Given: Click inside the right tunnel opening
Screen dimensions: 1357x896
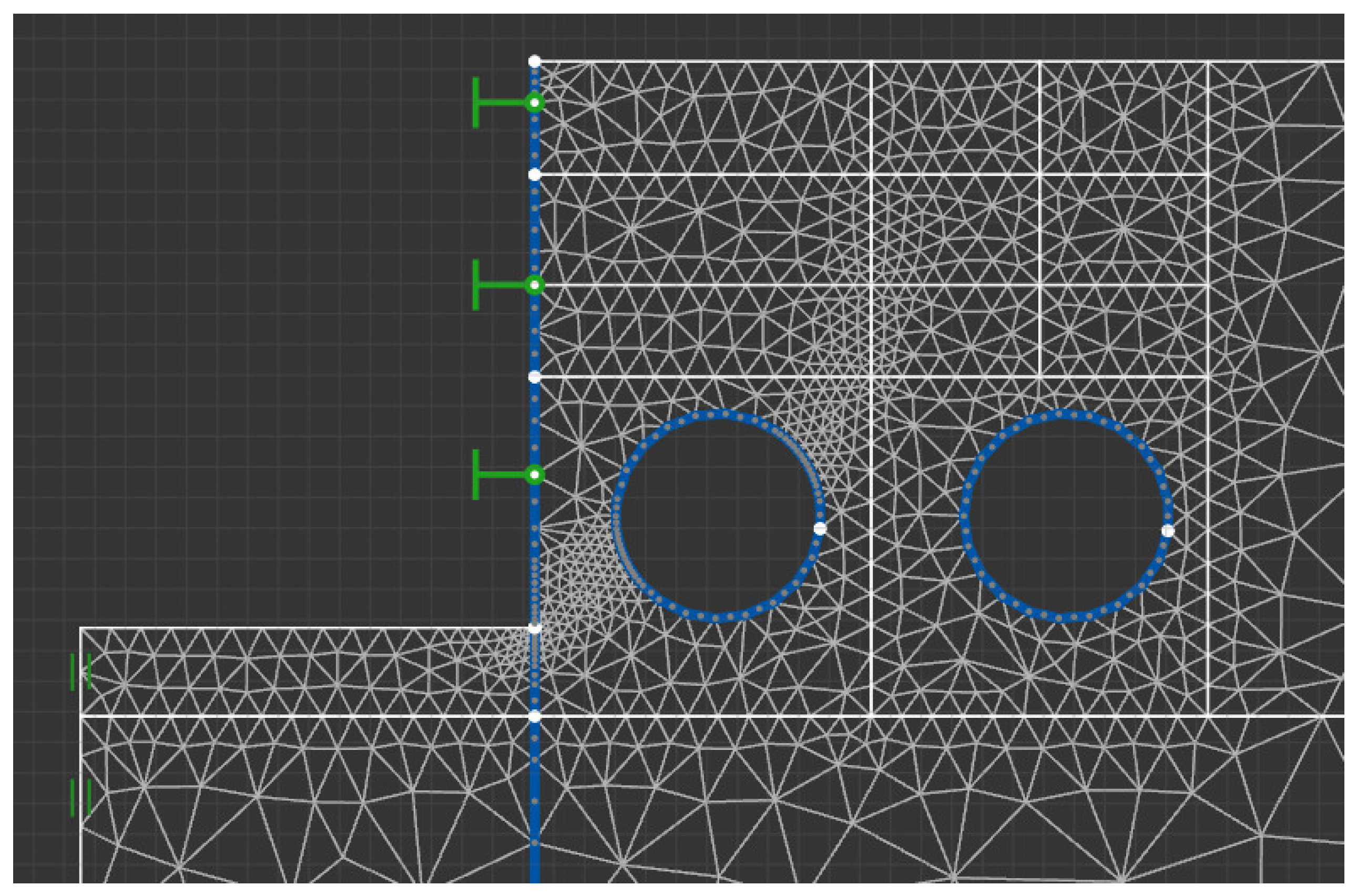Looking at the screenshot, I should (x=1066, y=516).
